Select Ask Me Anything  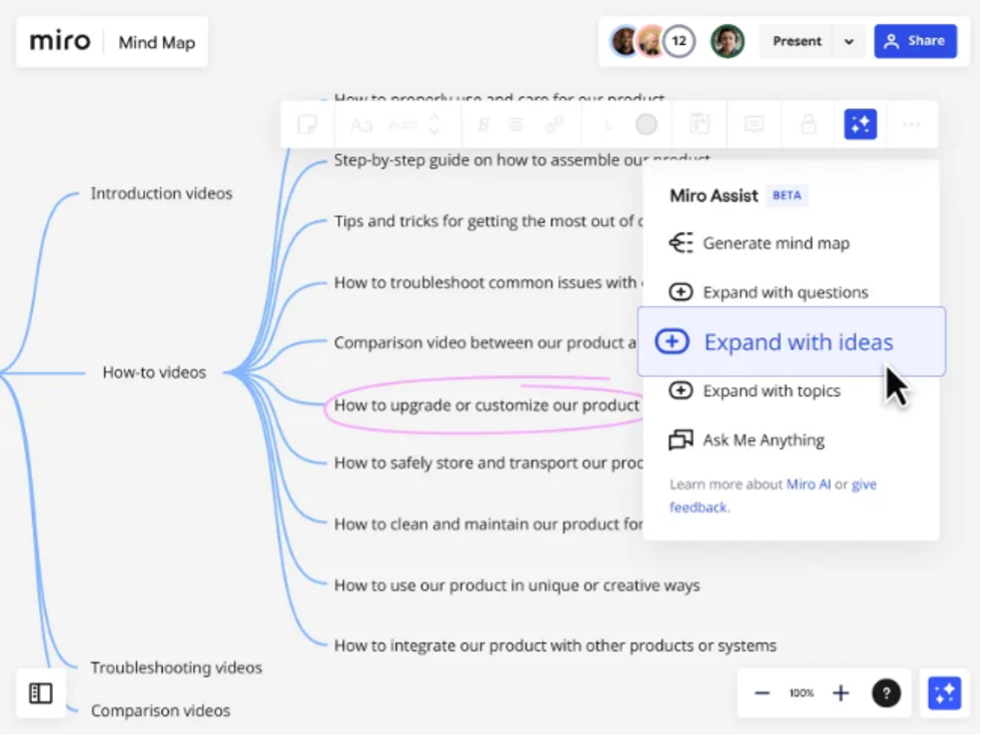click(747, 440)
